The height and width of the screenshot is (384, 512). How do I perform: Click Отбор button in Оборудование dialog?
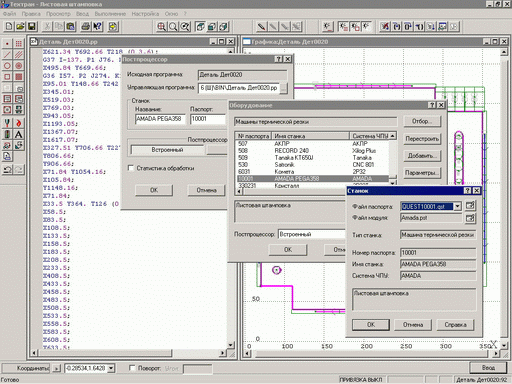point(422,121)
